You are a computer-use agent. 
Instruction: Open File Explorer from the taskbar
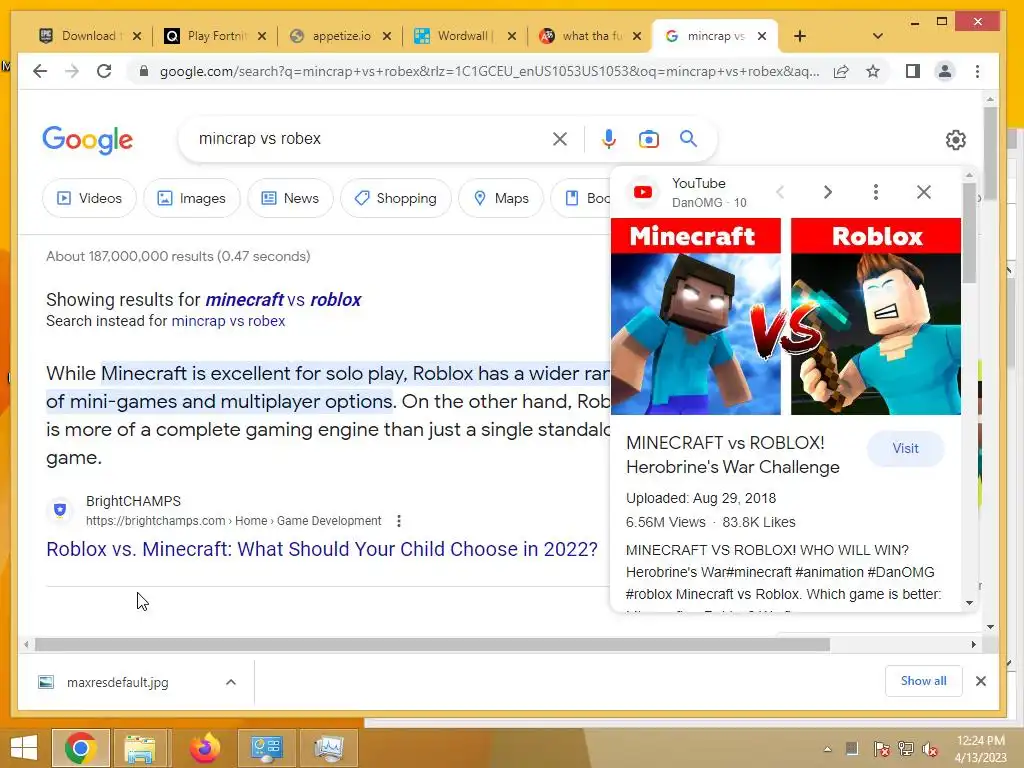[141, 748]
